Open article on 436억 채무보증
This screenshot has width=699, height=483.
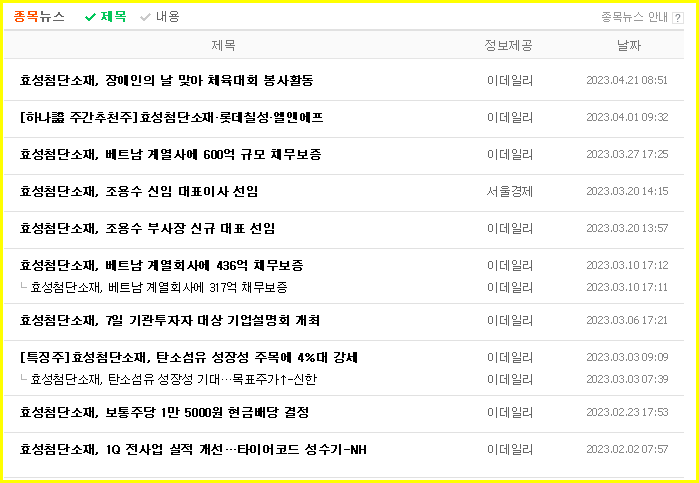pyautogui.click(x=161, y=265)
